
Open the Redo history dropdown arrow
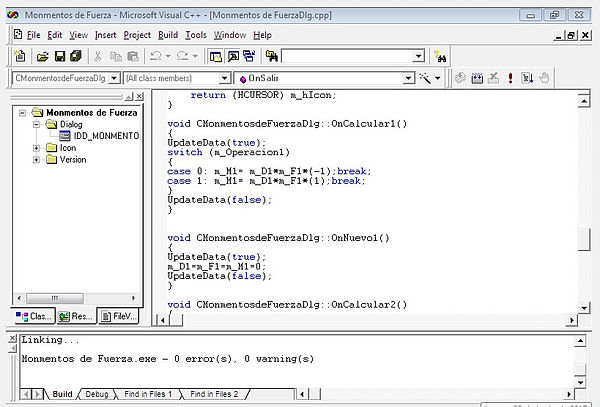coord(195,56)
